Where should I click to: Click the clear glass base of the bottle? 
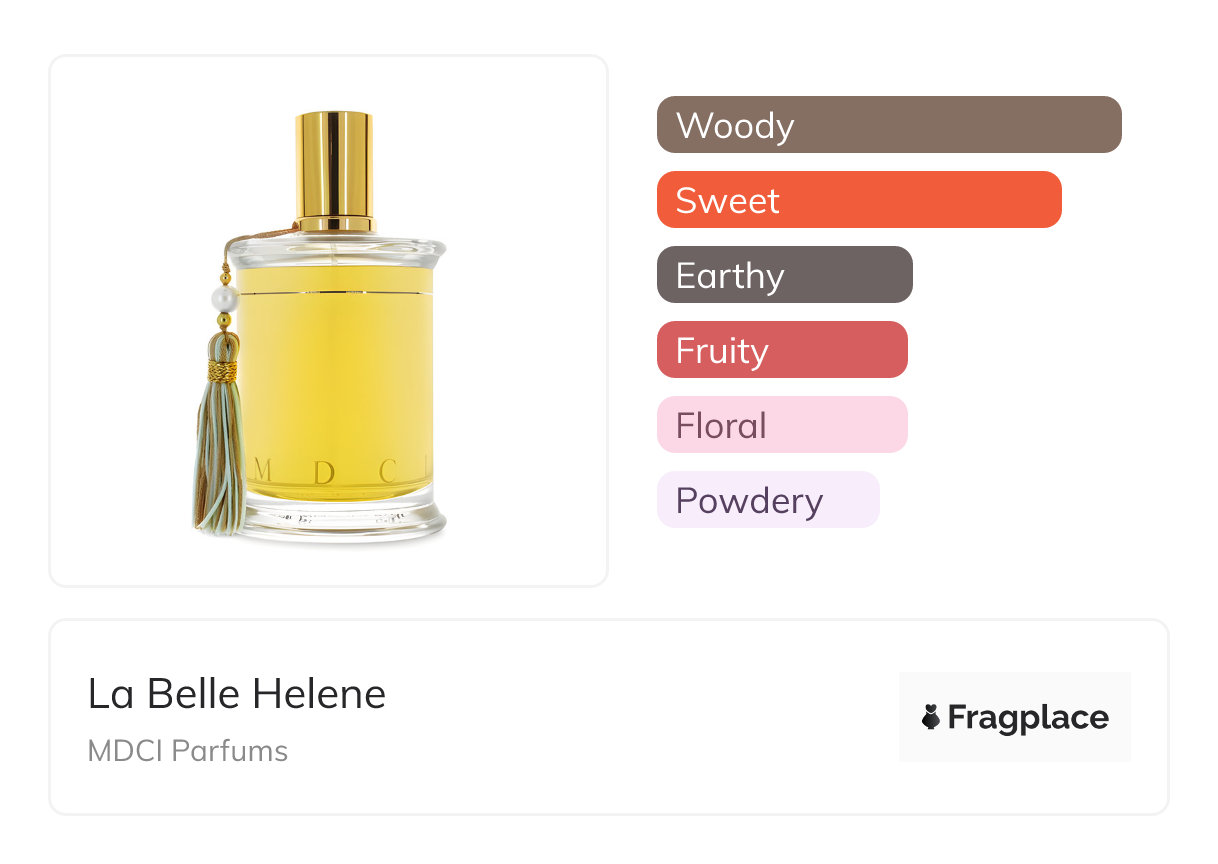coord(340,518)
